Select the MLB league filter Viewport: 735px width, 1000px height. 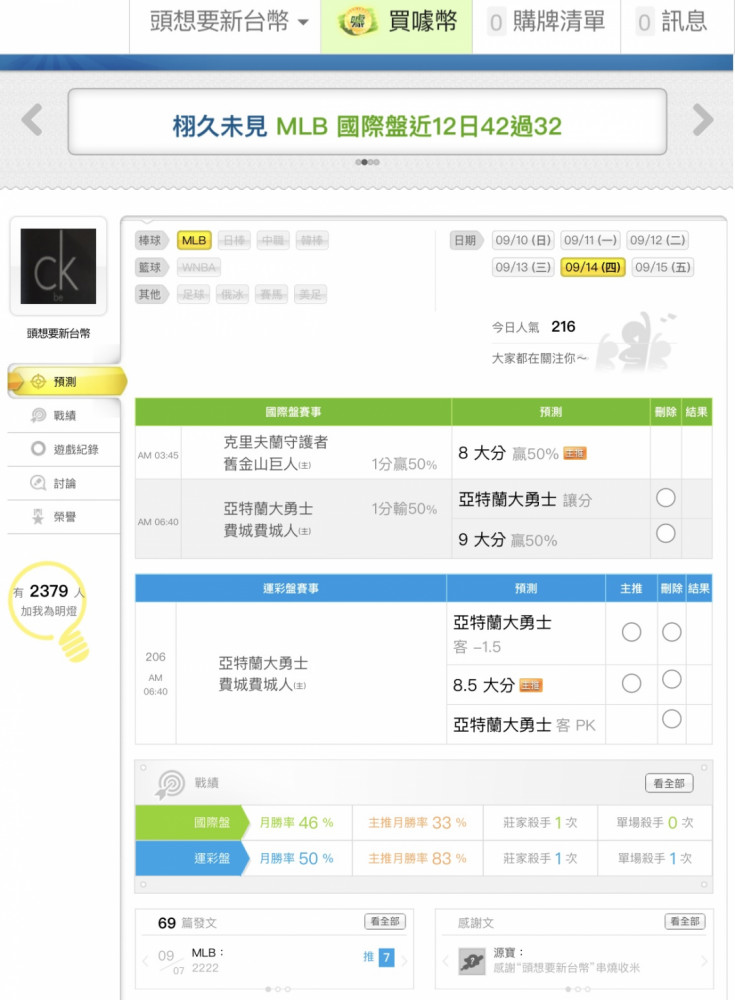194,240
